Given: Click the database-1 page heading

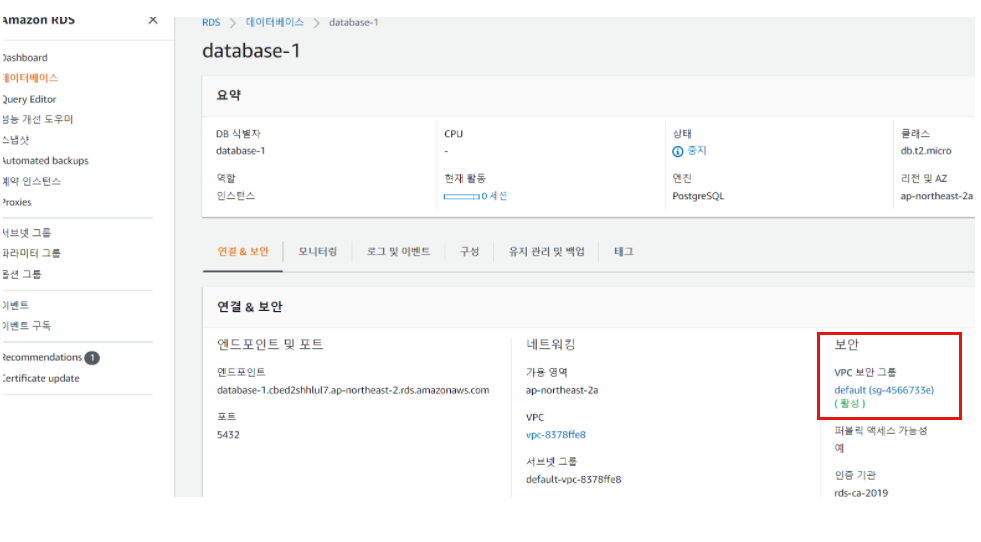Looking at the screenshot, I should (251, 51).
